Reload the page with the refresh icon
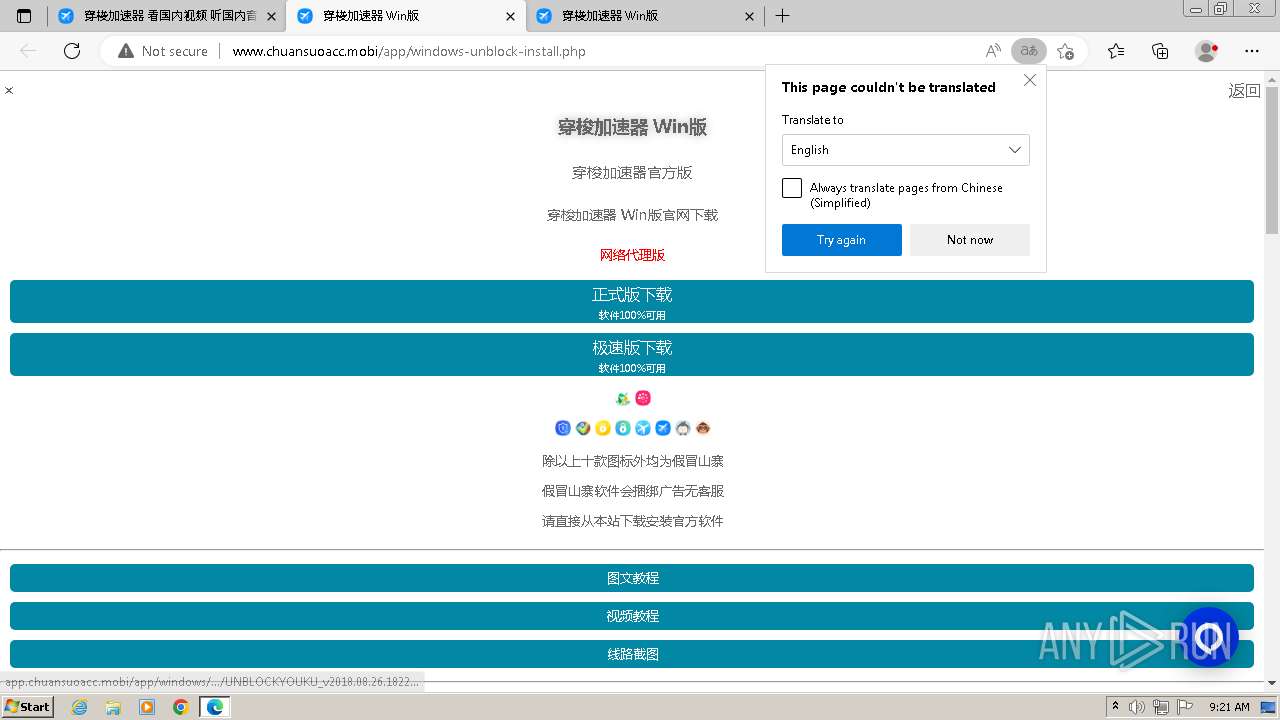 click(x=72, y=51)
